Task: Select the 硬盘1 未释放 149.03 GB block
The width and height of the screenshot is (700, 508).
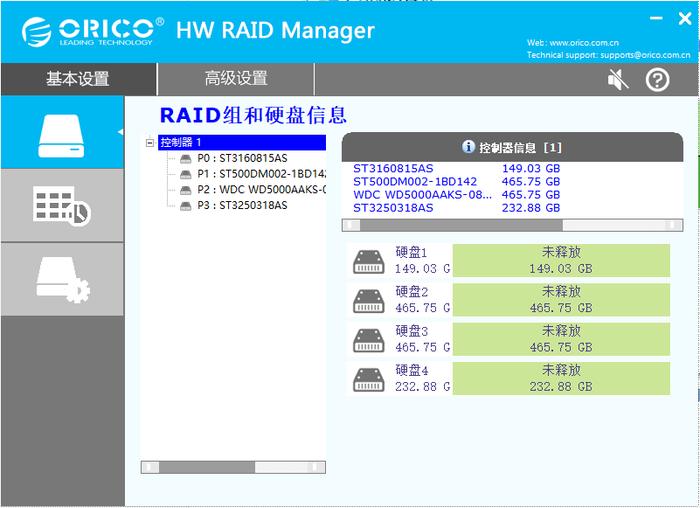Action: pyautogui.click(x=561, y=261)
